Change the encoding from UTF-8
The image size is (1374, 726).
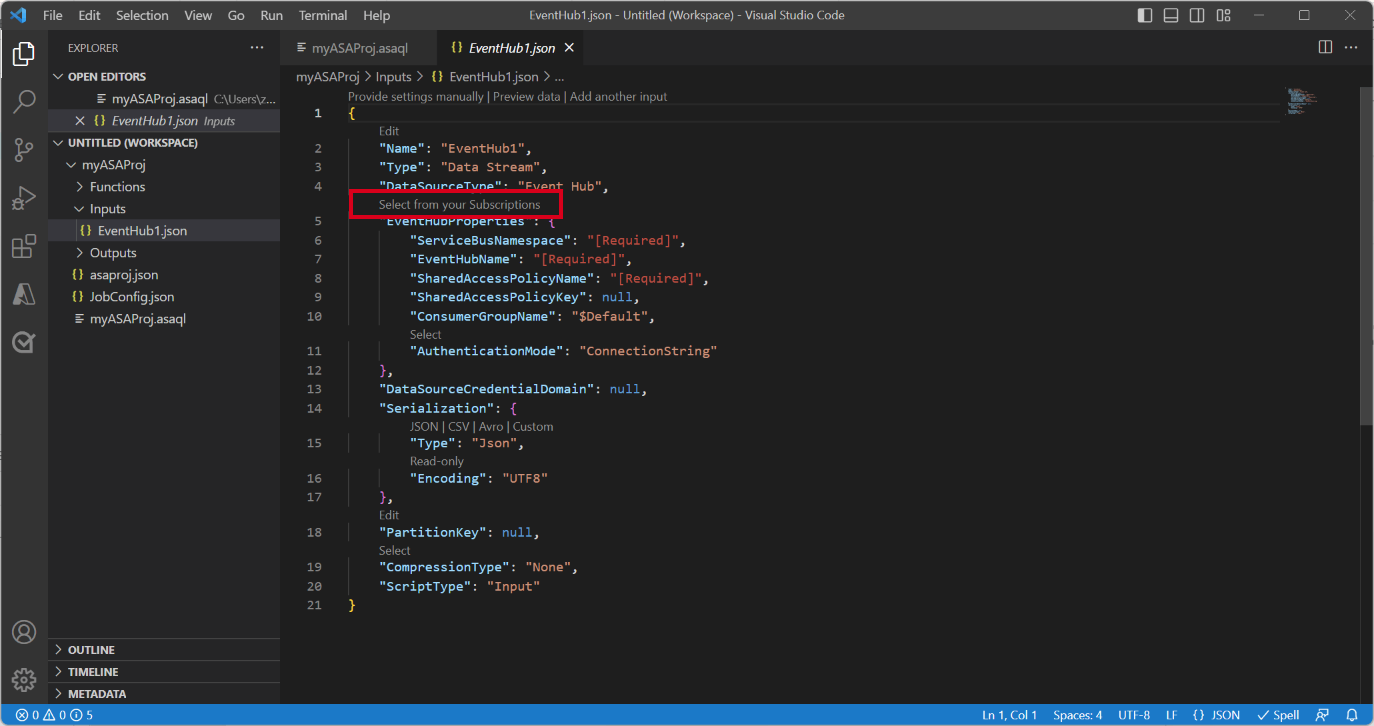(1133, 714)
